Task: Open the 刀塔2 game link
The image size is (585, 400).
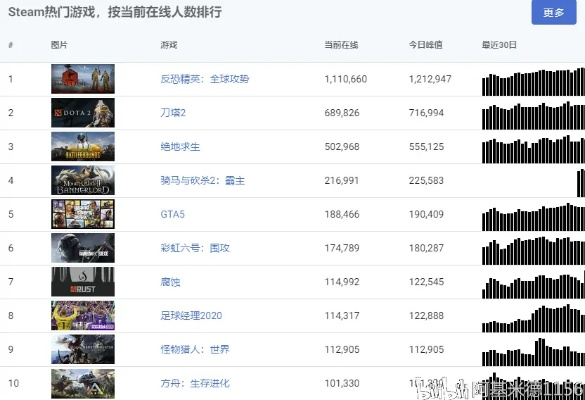Action: point(173,113)
